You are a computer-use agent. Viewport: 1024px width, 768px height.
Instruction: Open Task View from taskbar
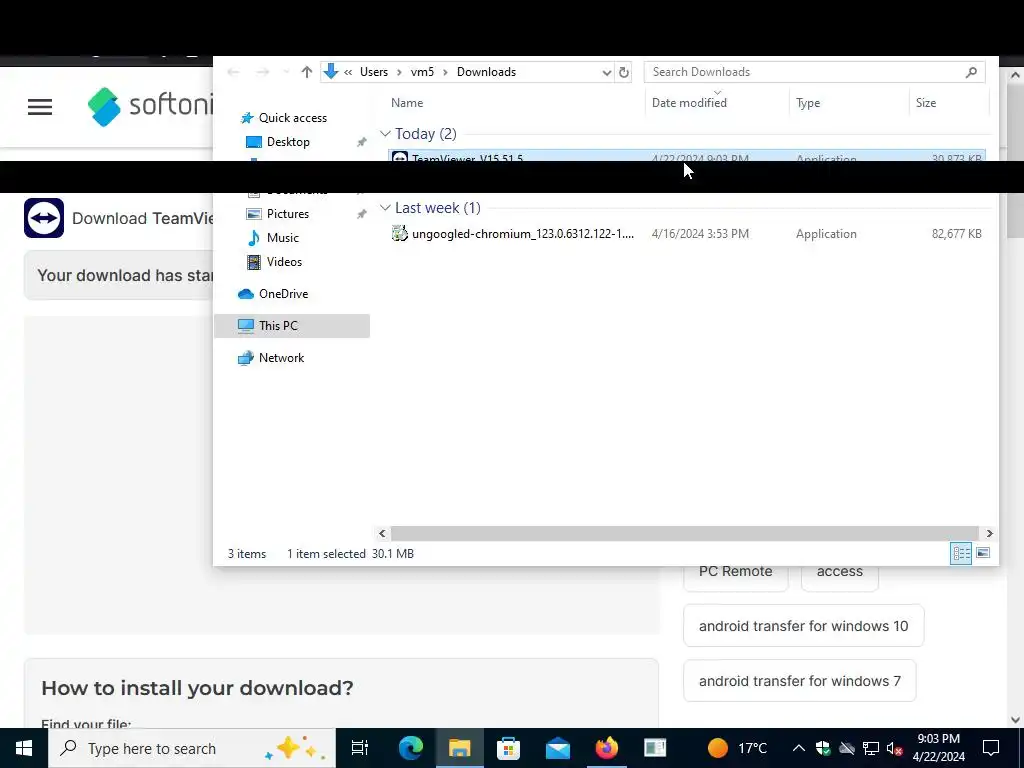pos(360,748)
